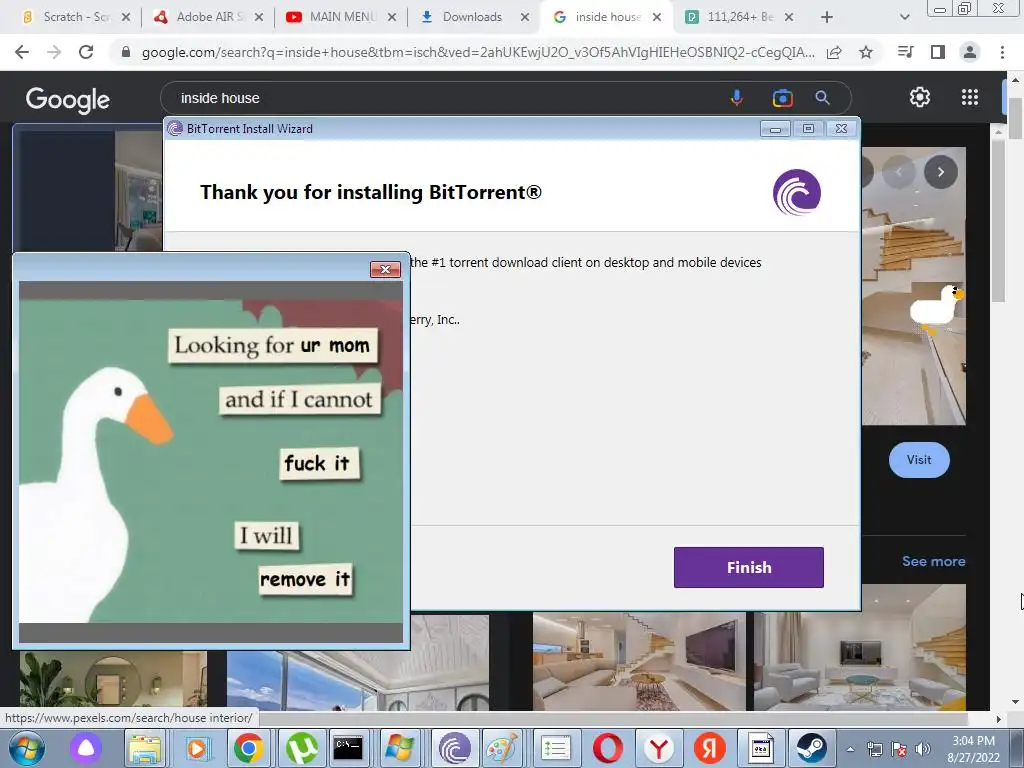Click the Finish button in BitTorrent wizard
Image resolution: width=1024 pixels, height=768 pixels.
[748, 567]
